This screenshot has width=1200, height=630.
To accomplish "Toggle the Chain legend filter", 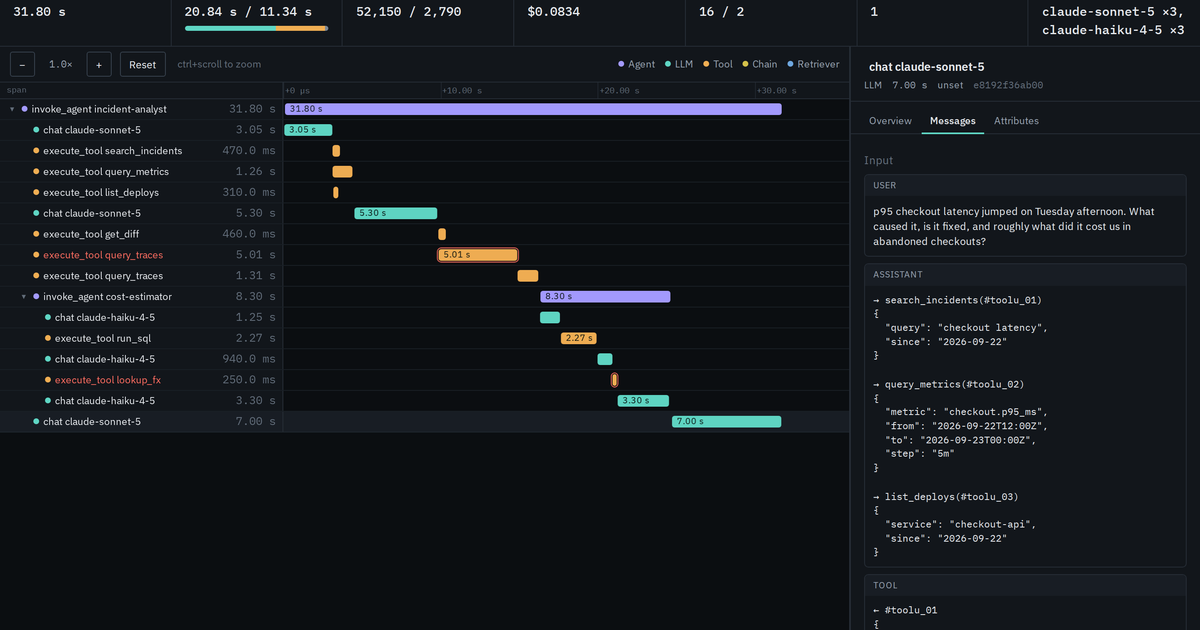I will (759, 64).
